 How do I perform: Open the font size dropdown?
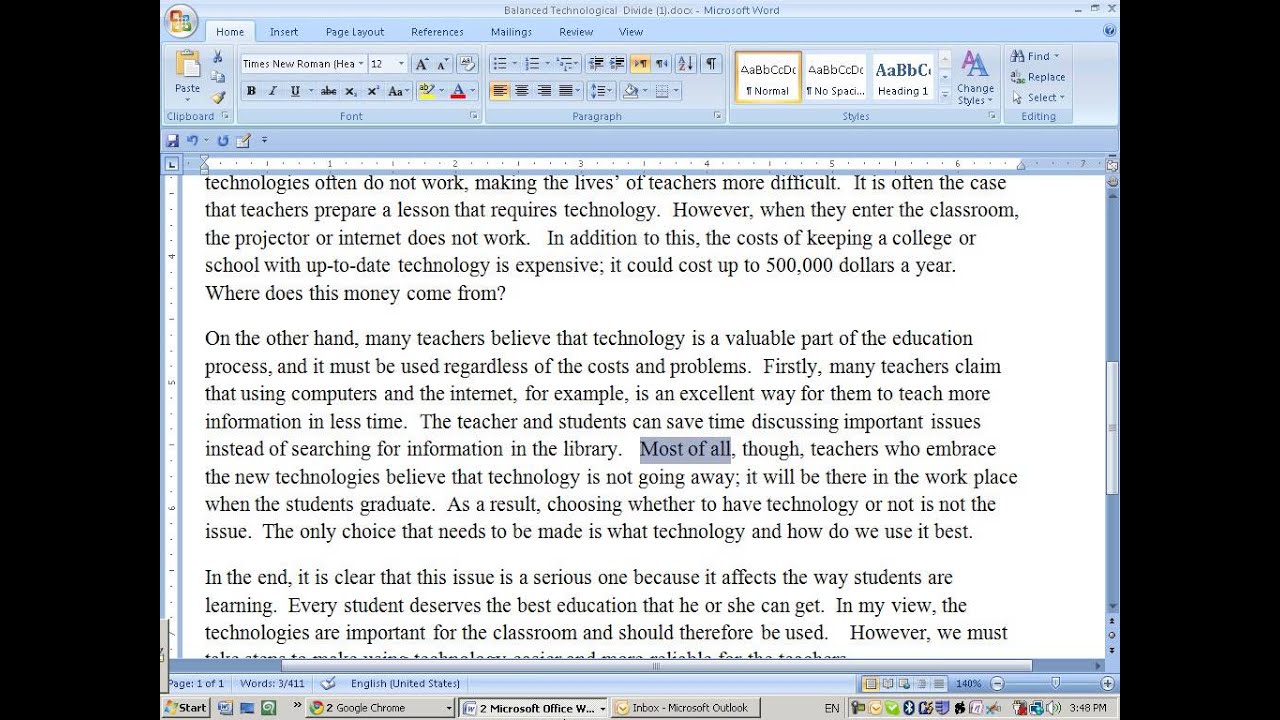coord(401,63)
